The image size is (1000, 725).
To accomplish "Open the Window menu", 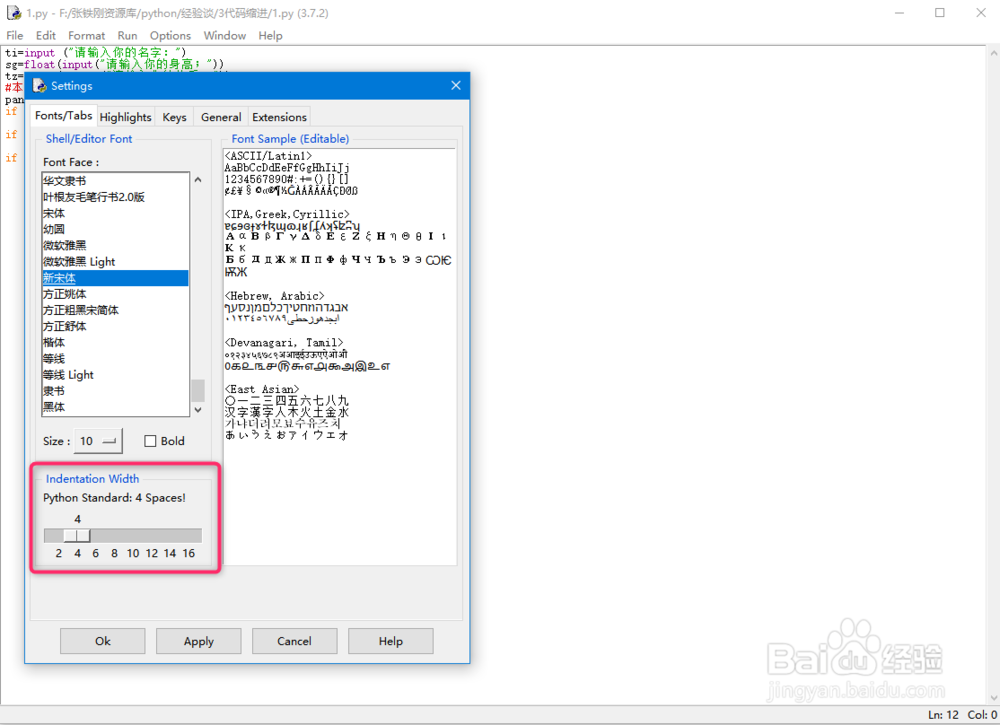I will click(224, 36).
